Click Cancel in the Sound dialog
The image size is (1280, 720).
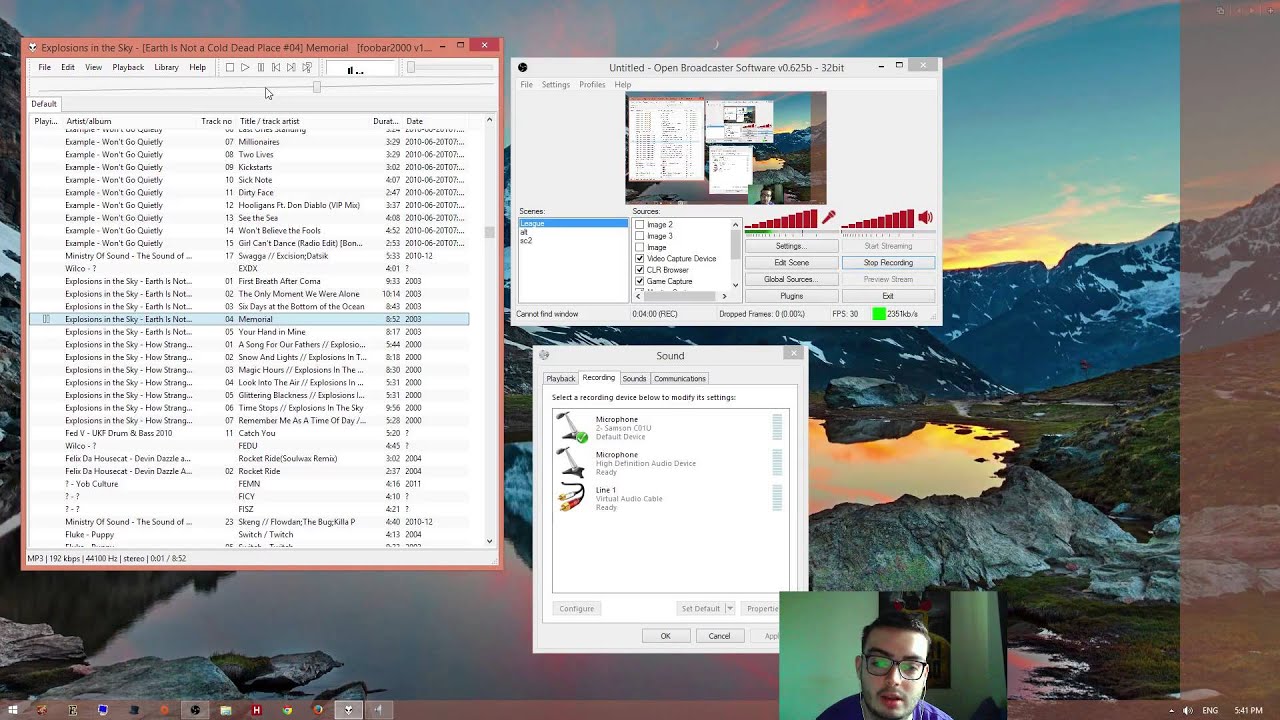(719, 636)
